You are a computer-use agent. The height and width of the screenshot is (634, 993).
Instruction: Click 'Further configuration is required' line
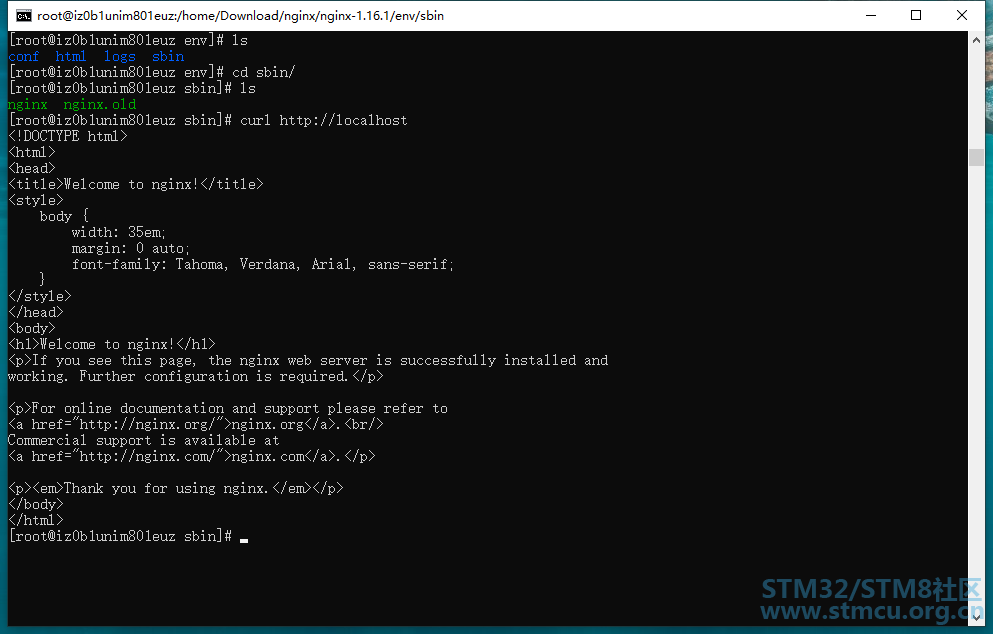tap(196, 376)
